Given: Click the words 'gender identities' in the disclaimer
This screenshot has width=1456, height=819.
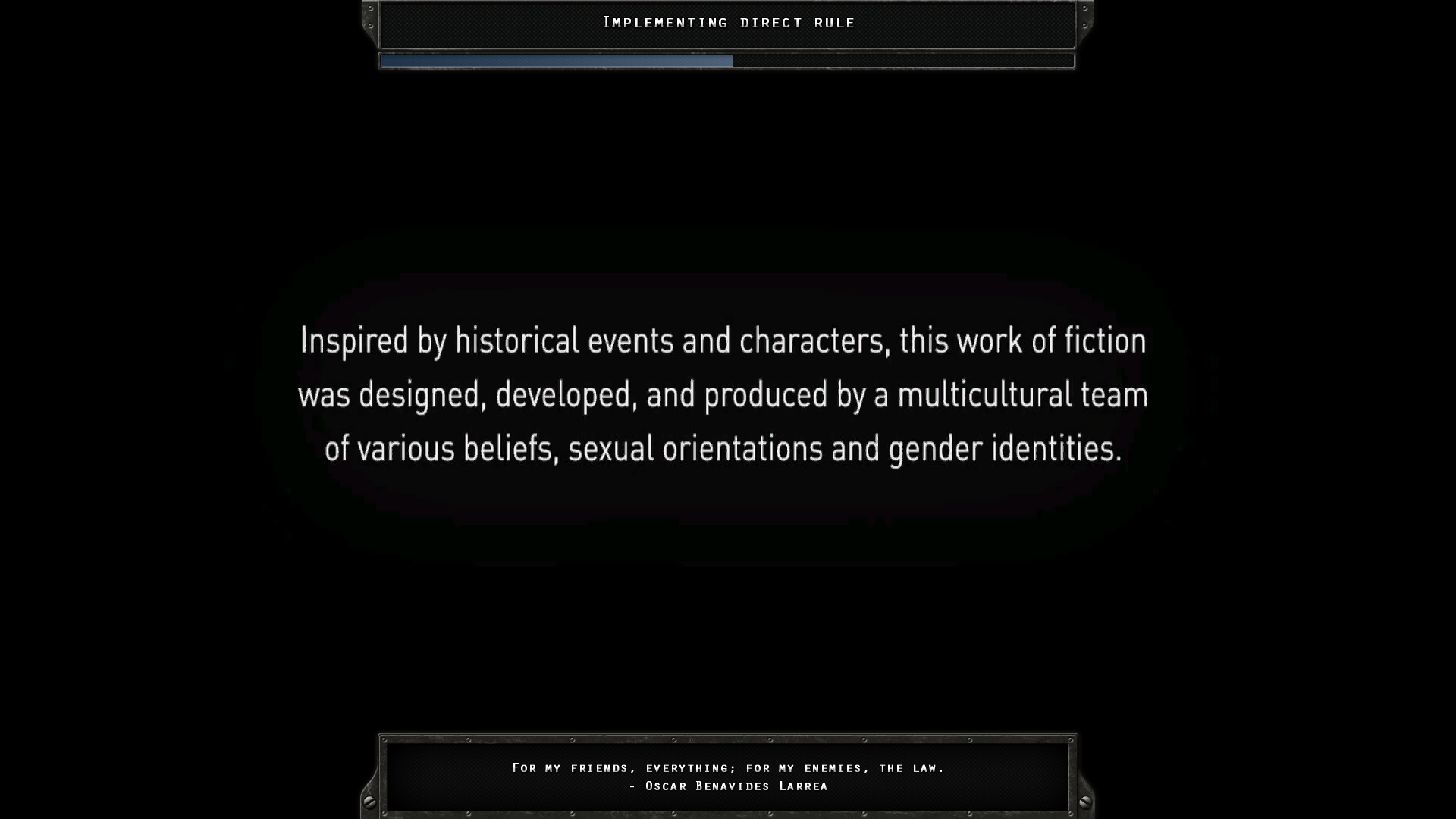Looking at the screenshot, I should (1004, 449).
